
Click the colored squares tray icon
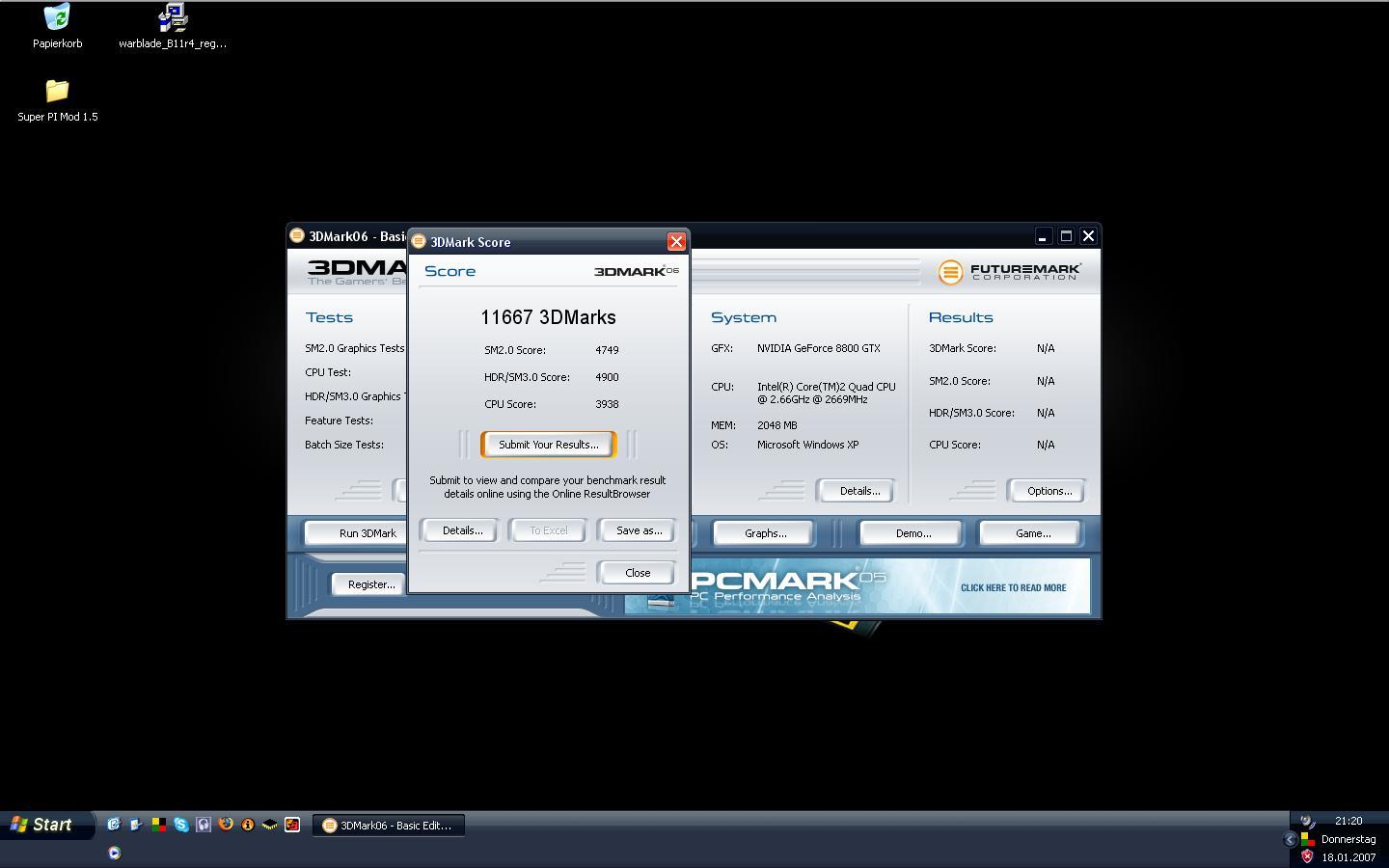pos(1307,839)
